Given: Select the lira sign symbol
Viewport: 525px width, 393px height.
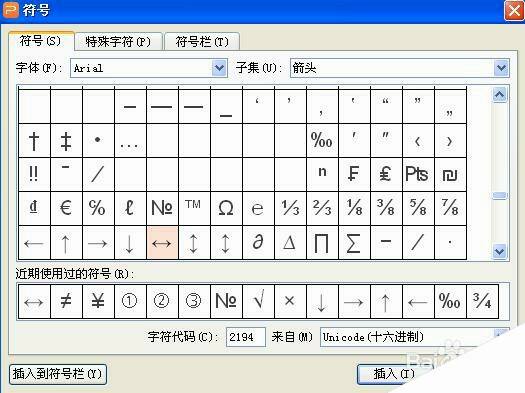Looking at the screenshot, I should coord(386,174).
